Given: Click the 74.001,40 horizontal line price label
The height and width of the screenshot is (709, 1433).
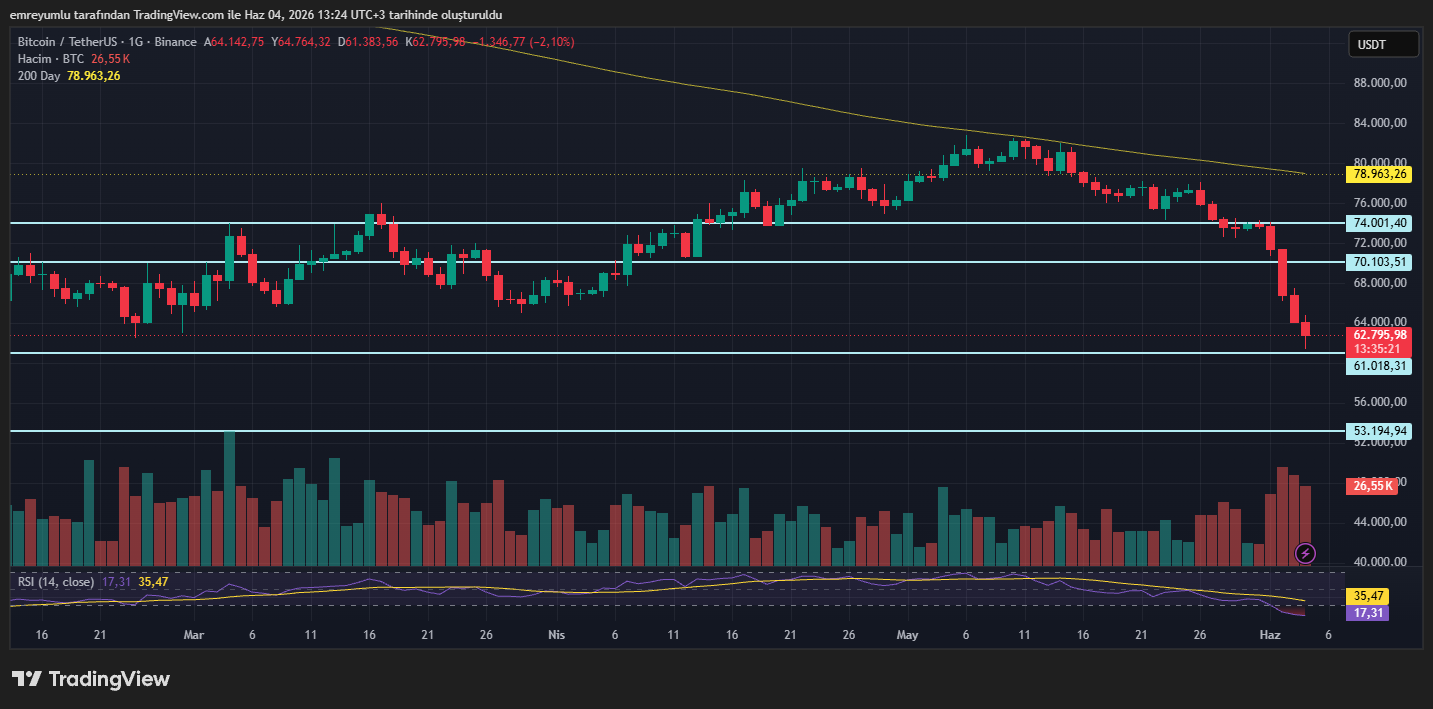Looking at the screenshot, I should pos(1381,223).
